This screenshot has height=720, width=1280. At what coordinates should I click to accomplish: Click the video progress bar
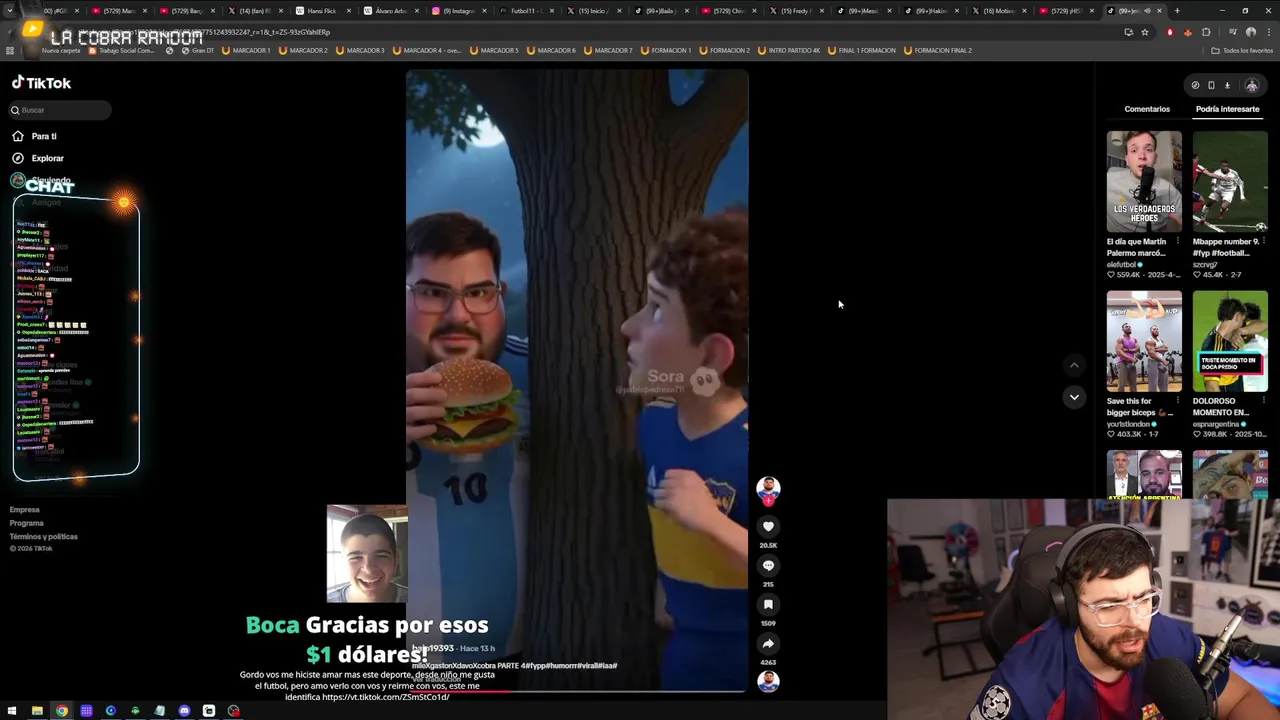coord(577,690)
